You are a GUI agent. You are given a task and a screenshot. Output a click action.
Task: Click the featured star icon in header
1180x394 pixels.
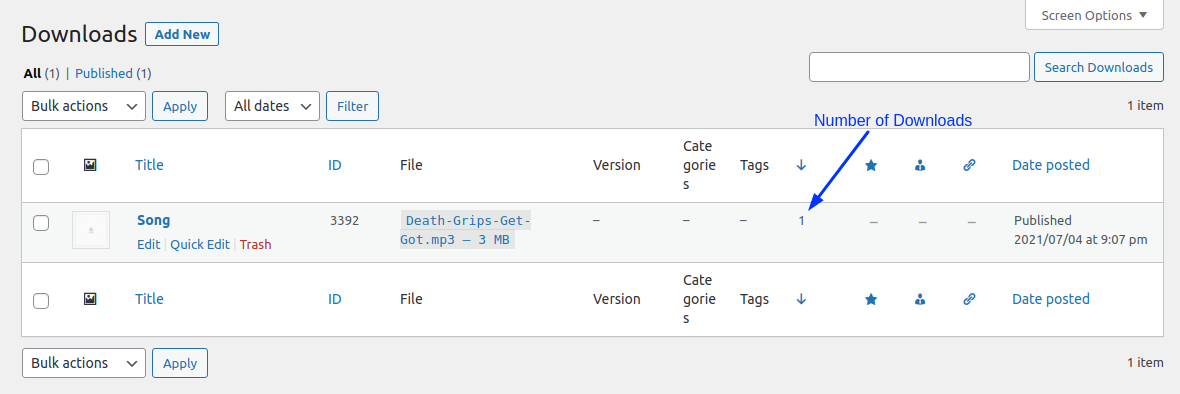click(871, 165)
